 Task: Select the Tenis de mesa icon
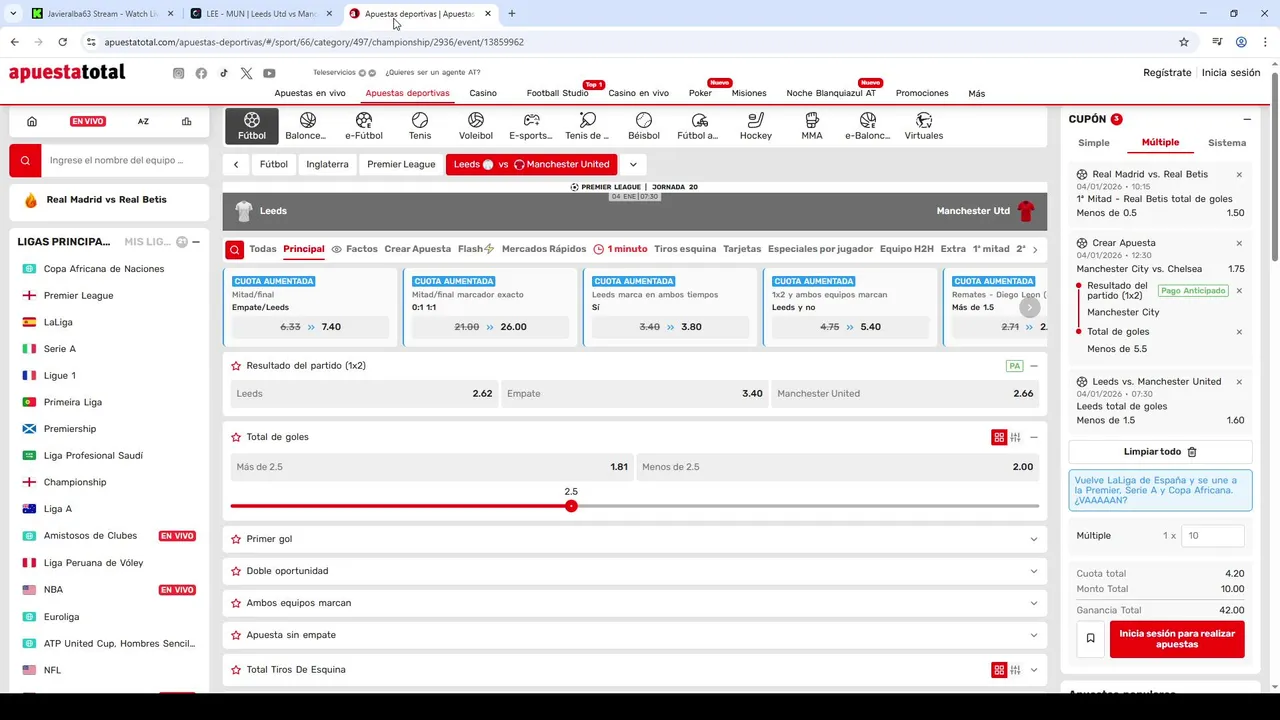587,126
